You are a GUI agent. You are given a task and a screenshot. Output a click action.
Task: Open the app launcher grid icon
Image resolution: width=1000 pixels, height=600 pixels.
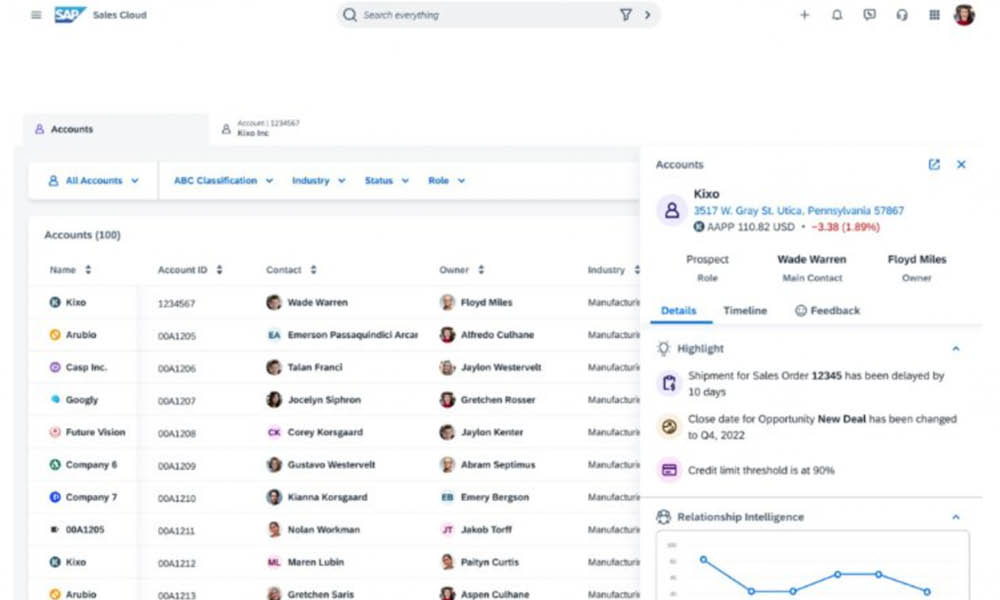click(934, 15)
